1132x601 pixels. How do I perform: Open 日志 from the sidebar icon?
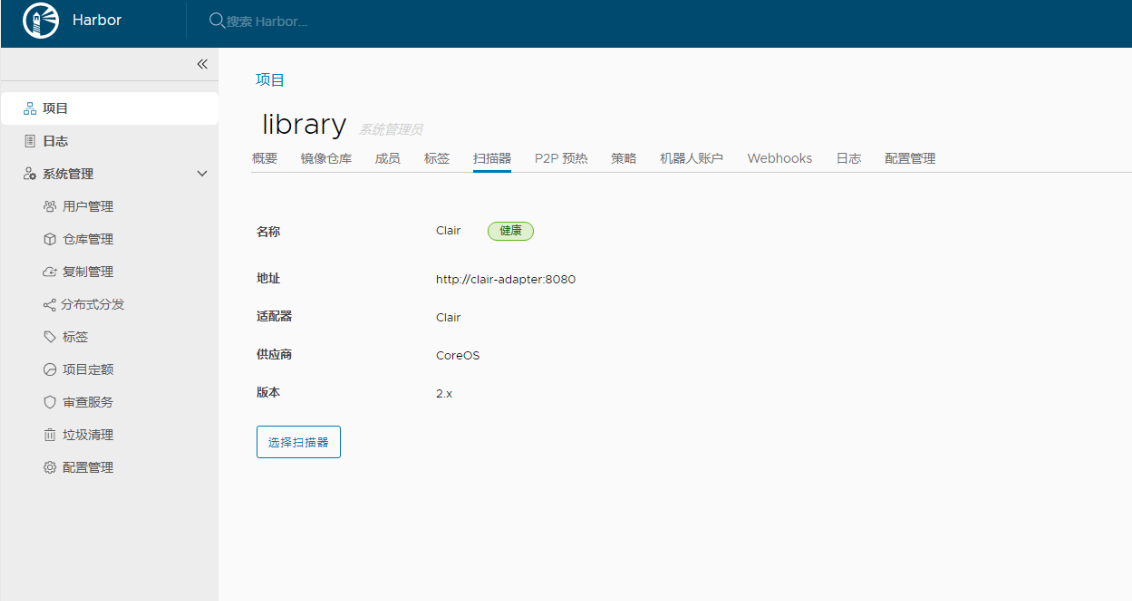point(29,141)
